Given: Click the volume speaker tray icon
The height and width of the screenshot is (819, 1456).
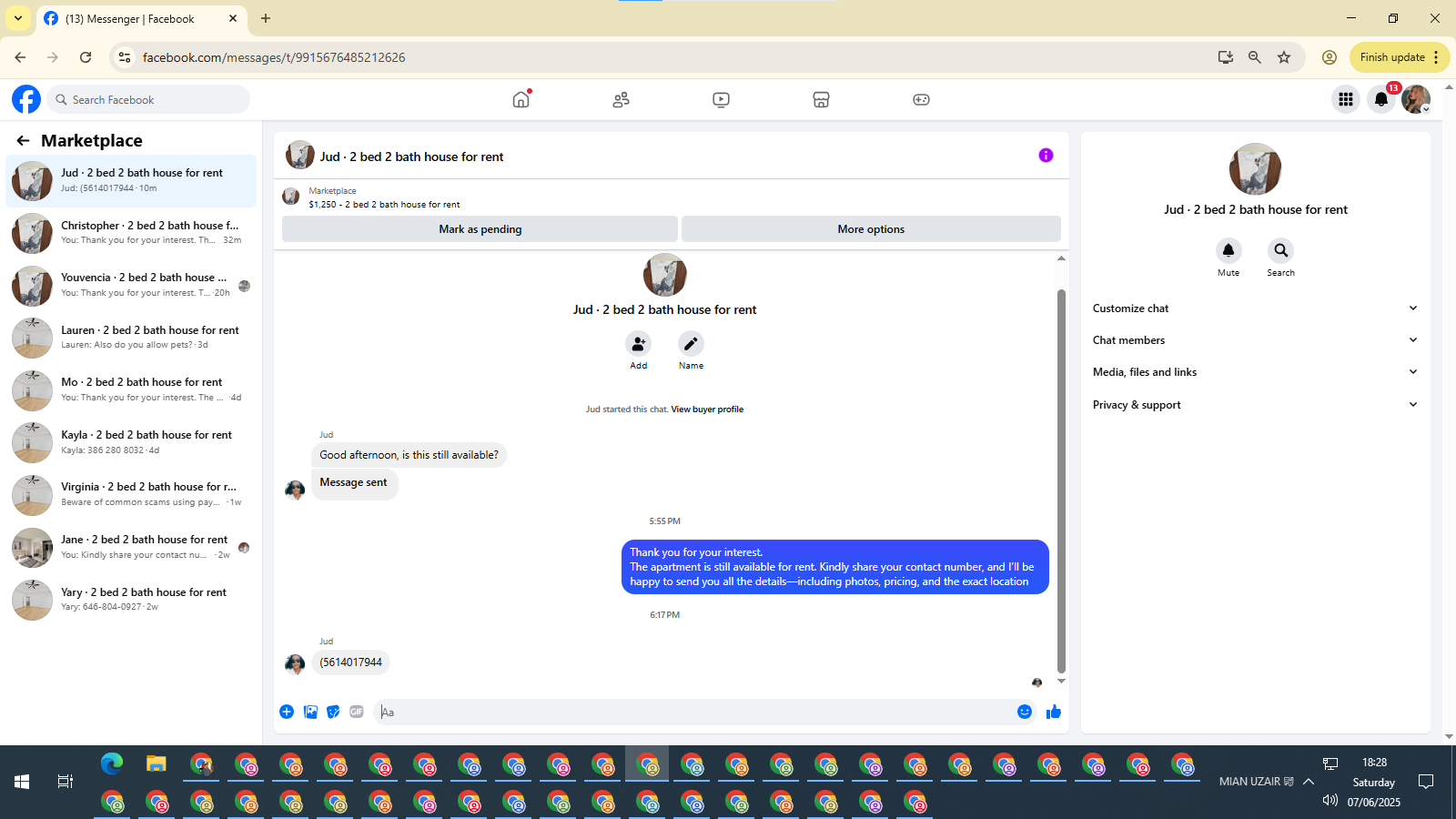Looking at the screenshot, I should pyautogui.click(x=1330, y=801).
